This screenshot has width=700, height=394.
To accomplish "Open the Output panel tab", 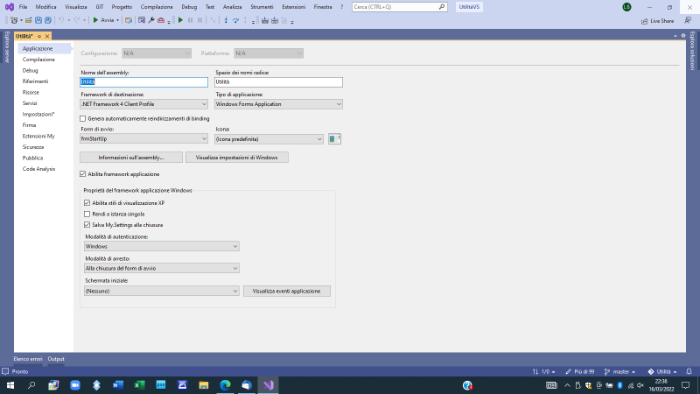I will point(56,359).
